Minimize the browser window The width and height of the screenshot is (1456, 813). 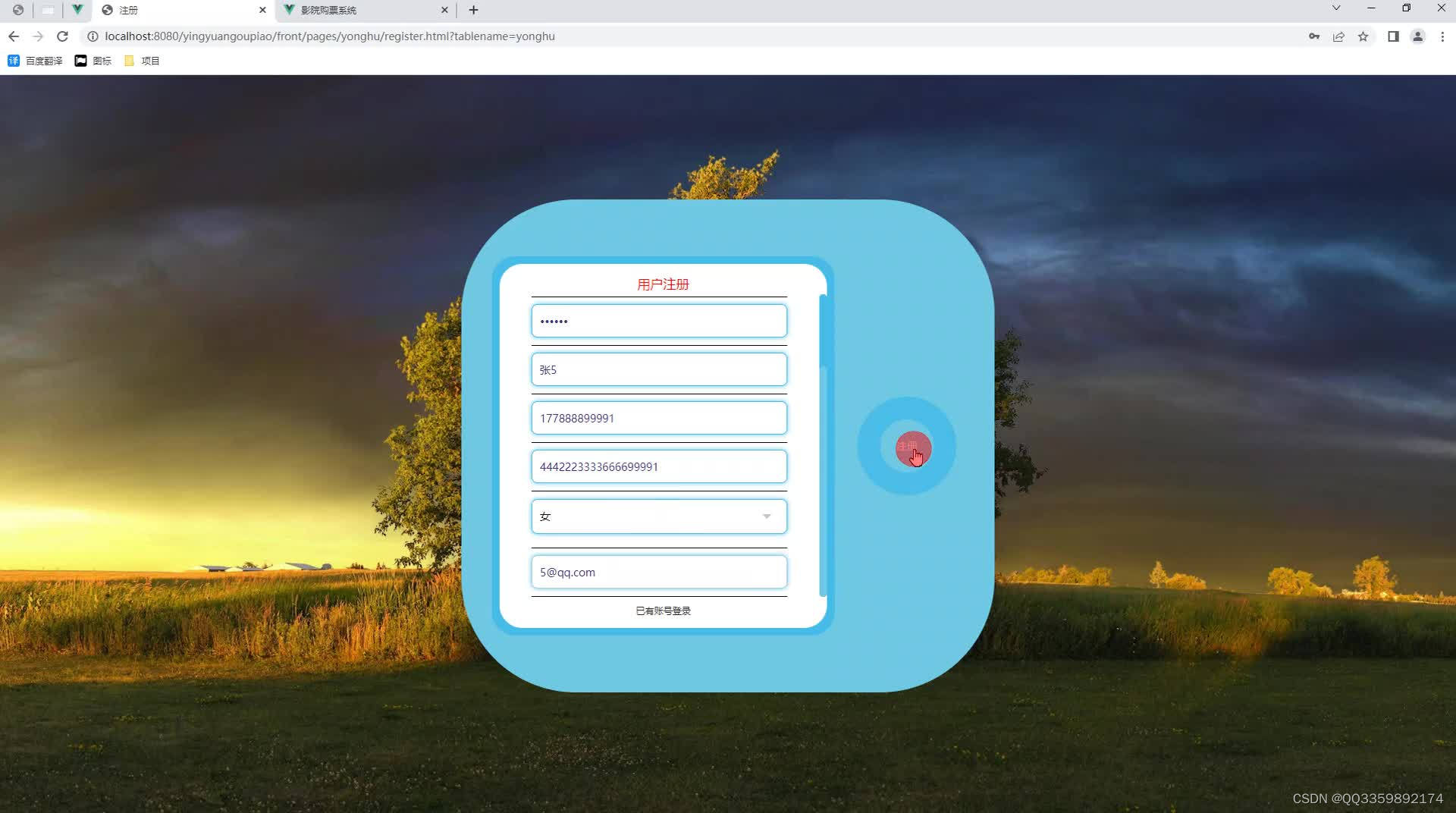[x=1371, y=8]
